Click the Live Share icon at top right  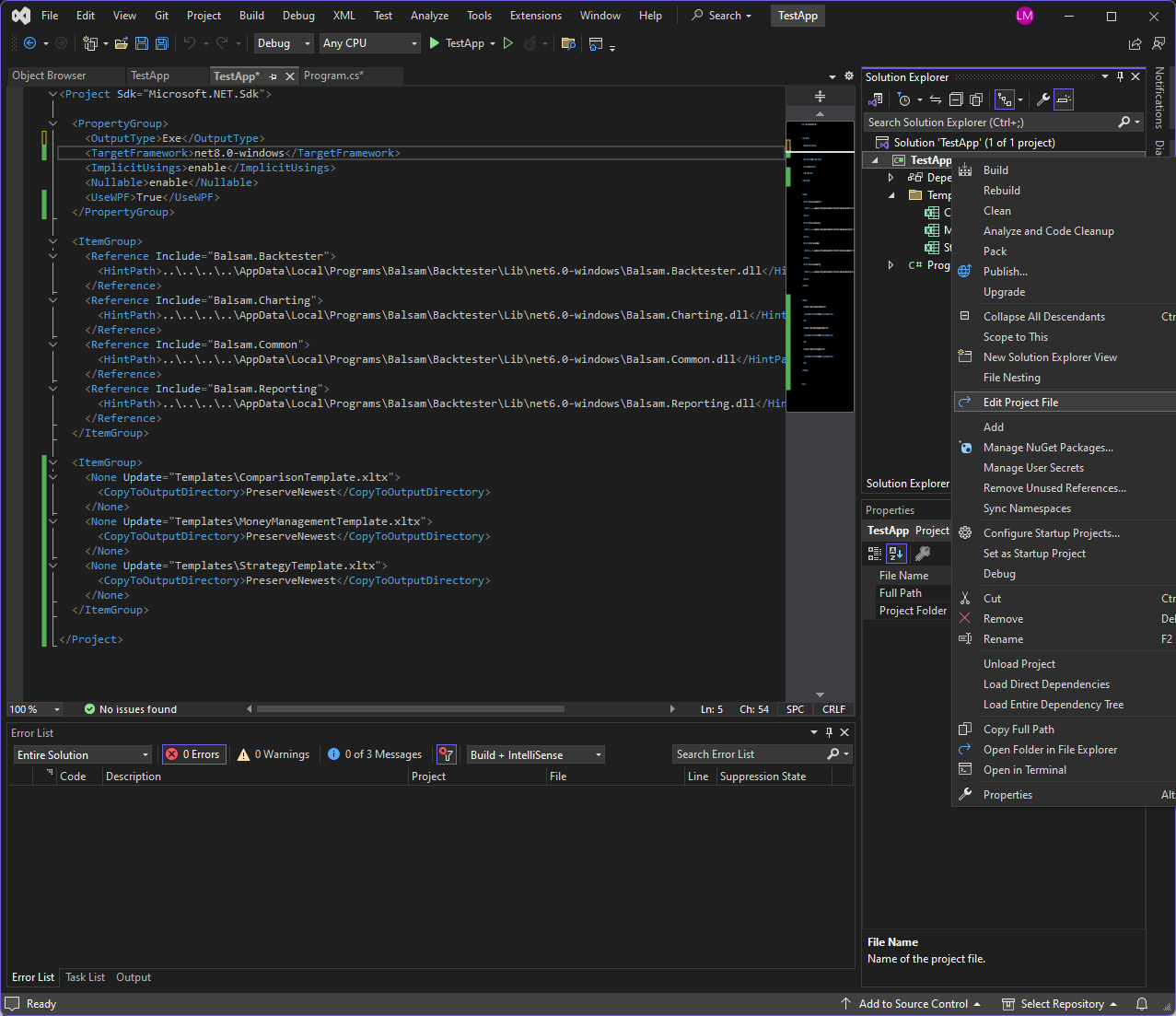1135,43
